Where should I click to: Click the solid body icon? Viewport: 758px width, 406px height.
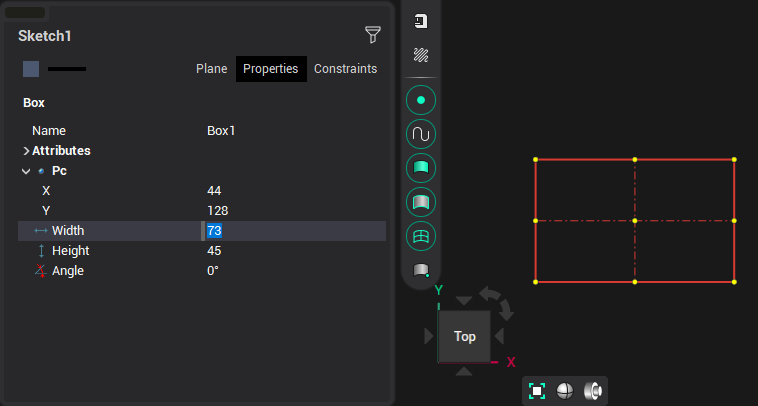coord(421,270)
